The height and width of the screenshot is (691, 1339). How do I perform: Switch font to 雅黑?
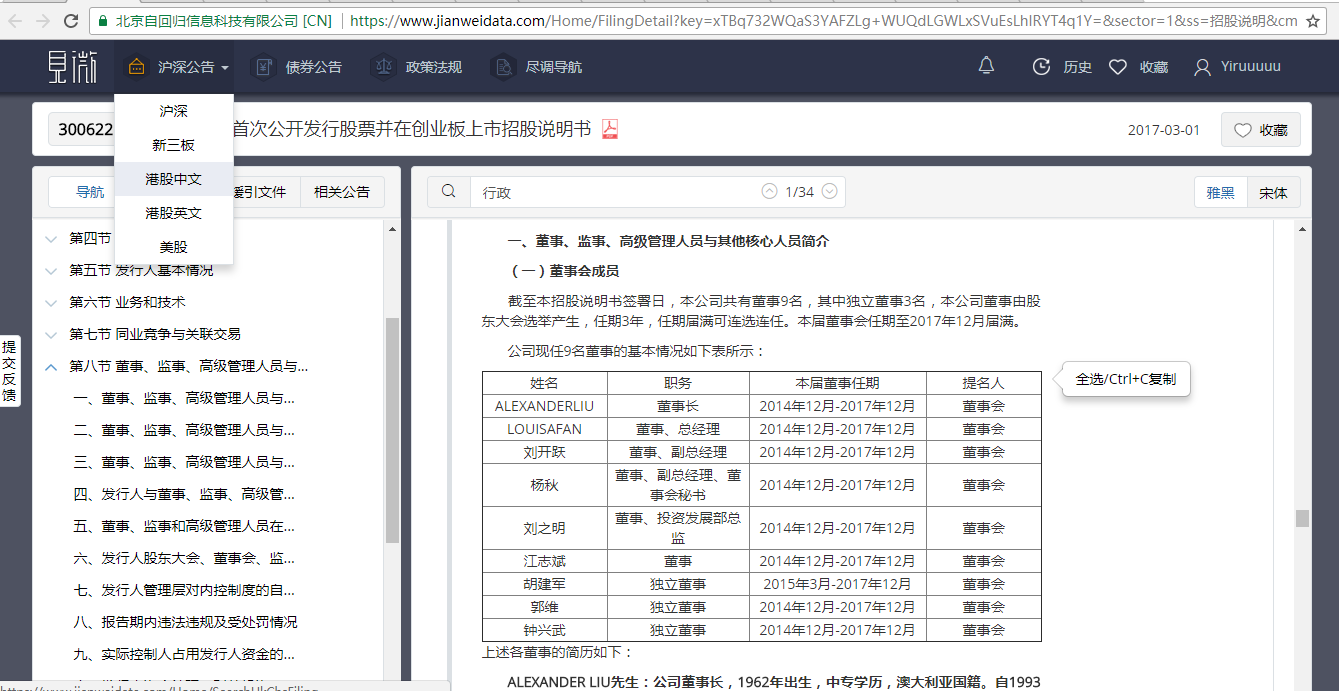click(1220, 193)
